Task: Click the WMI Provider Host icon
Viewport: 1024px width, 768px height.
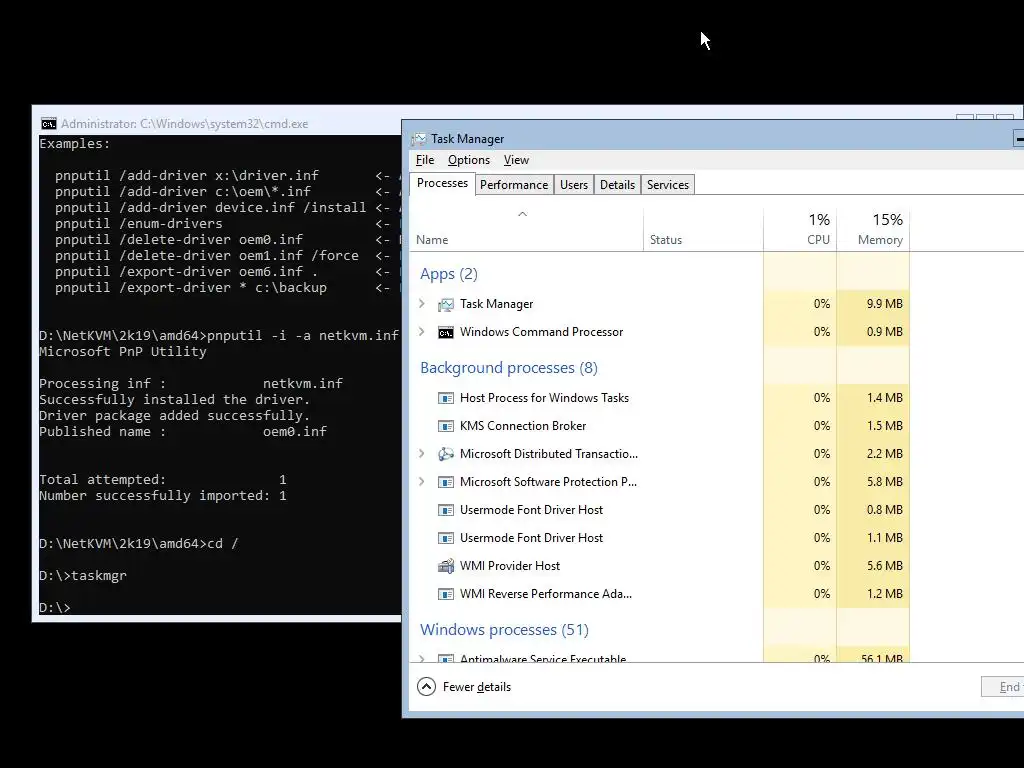Action: (x=445, y=566)
